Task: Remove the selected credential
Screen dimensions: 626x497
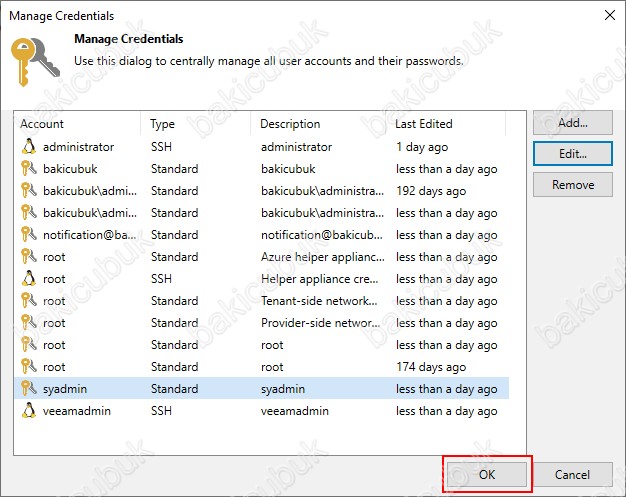Action: point(573,185)
